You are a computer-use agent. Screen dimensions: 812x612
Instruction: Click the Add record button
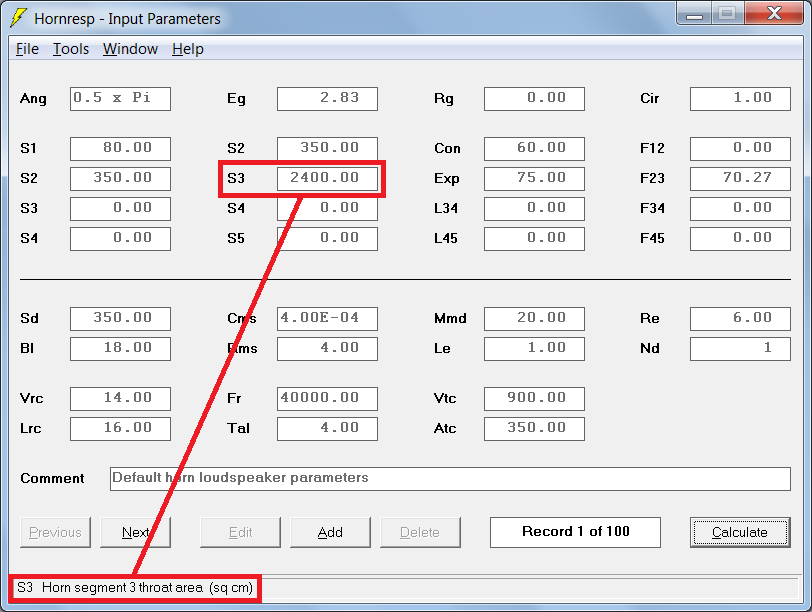[x=330, y=532]
